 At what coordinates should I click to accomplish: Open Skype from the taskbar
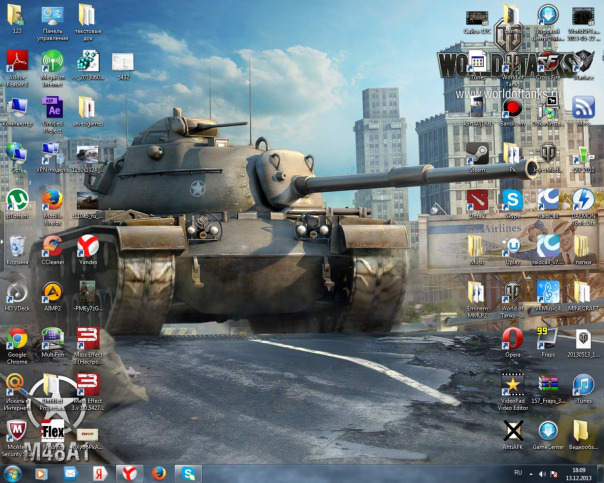tap(186, 472)
